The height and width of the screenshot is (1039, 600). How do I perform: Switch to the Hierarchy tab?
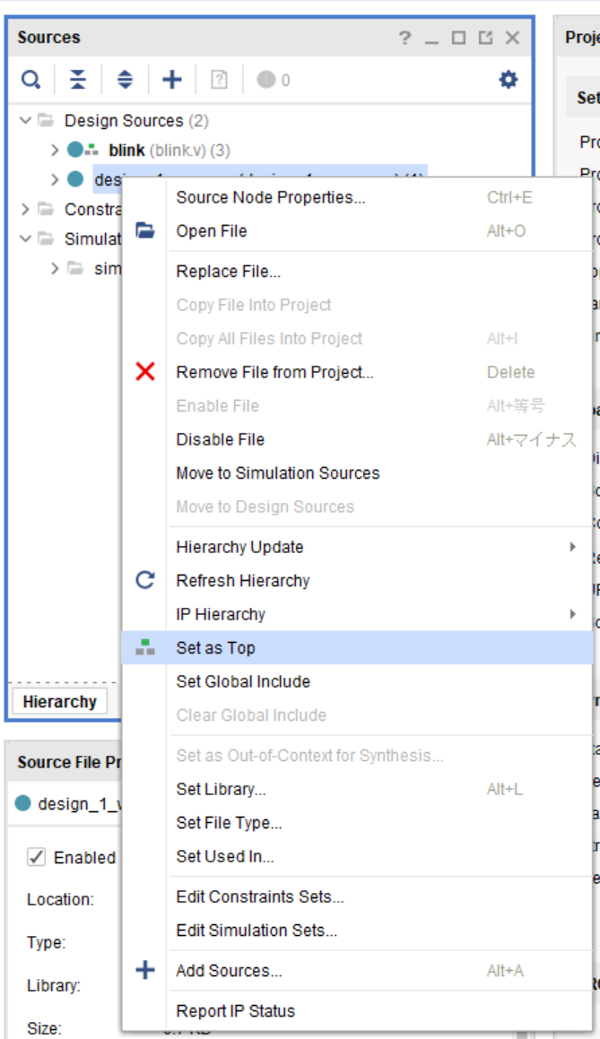pos(59,701)
